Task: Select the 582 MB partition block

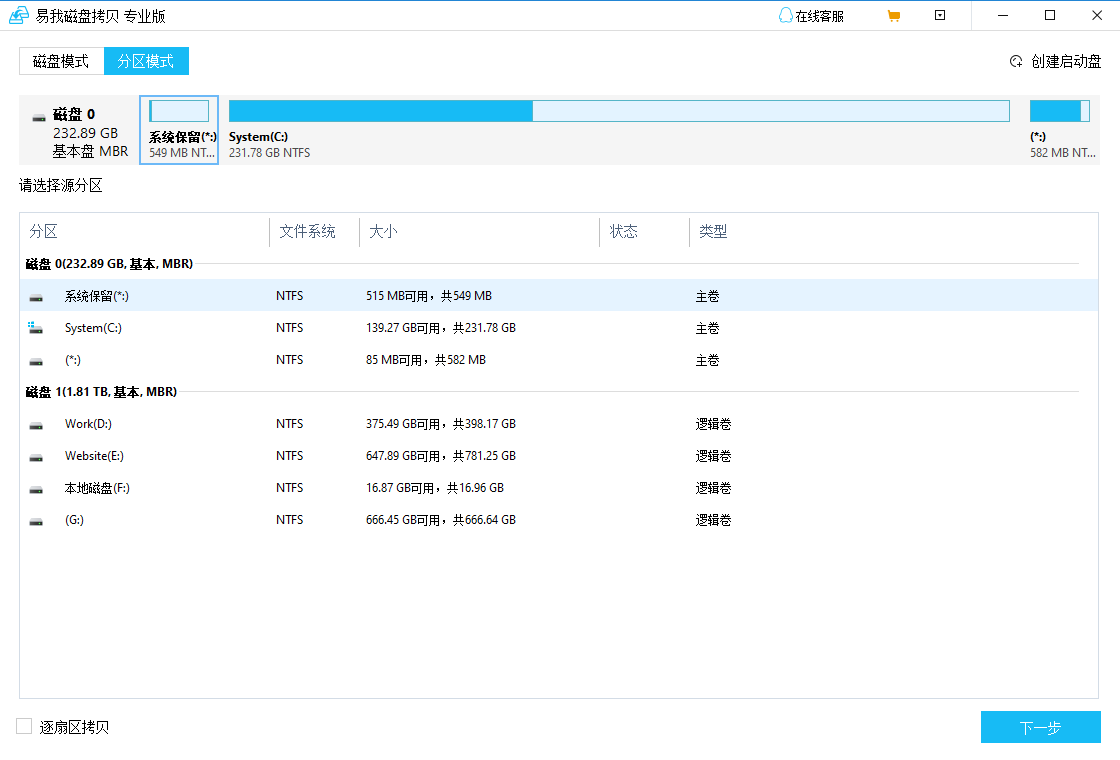Action: click(1061, 130)
